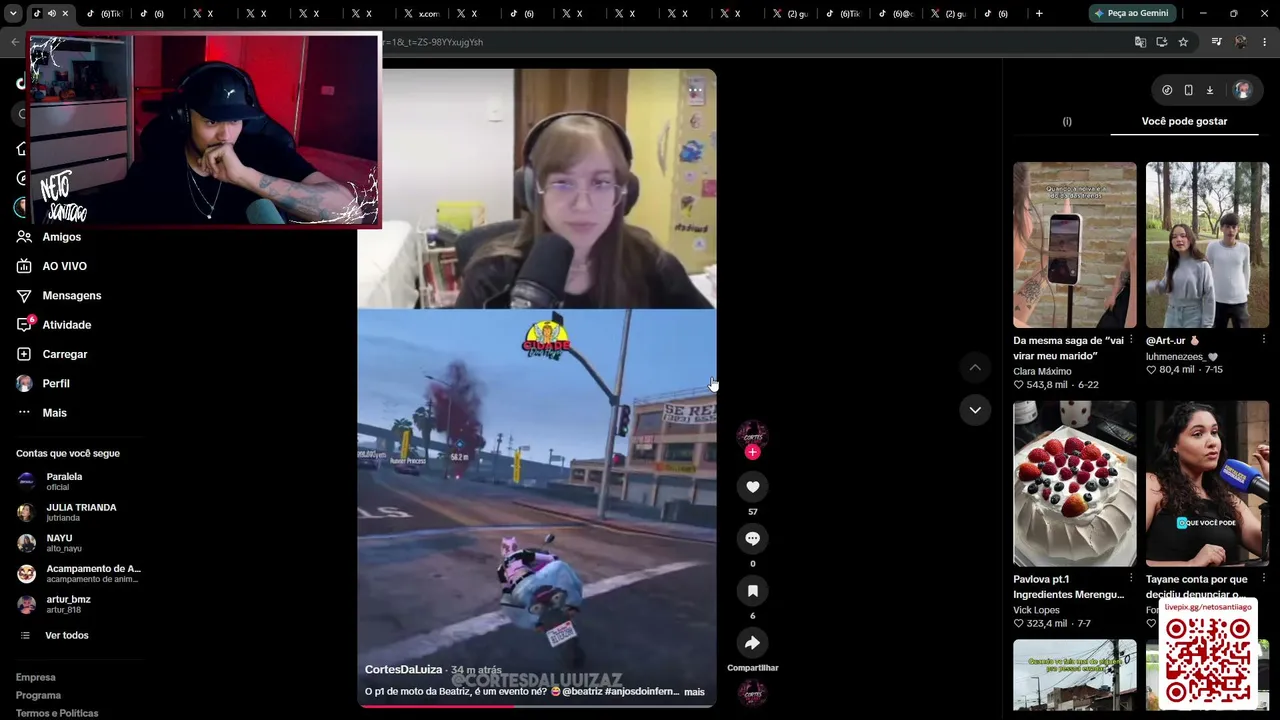Screen dimensions: 1280x720
Task: Open the Programa footer link
Action: pyautogui.click(x=38, y=695)
